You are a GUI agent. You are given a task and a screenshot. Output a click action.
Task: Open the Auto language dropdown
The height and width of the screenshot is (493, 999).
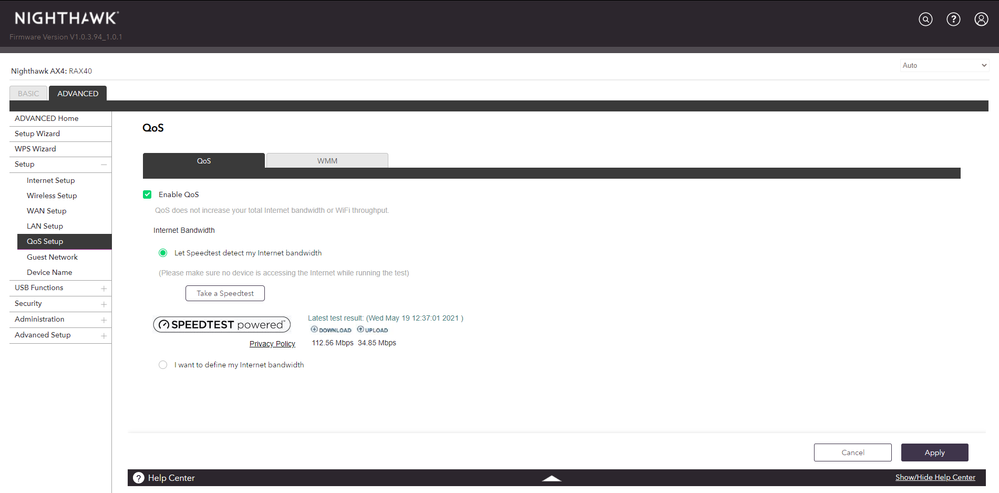[944, 65]
